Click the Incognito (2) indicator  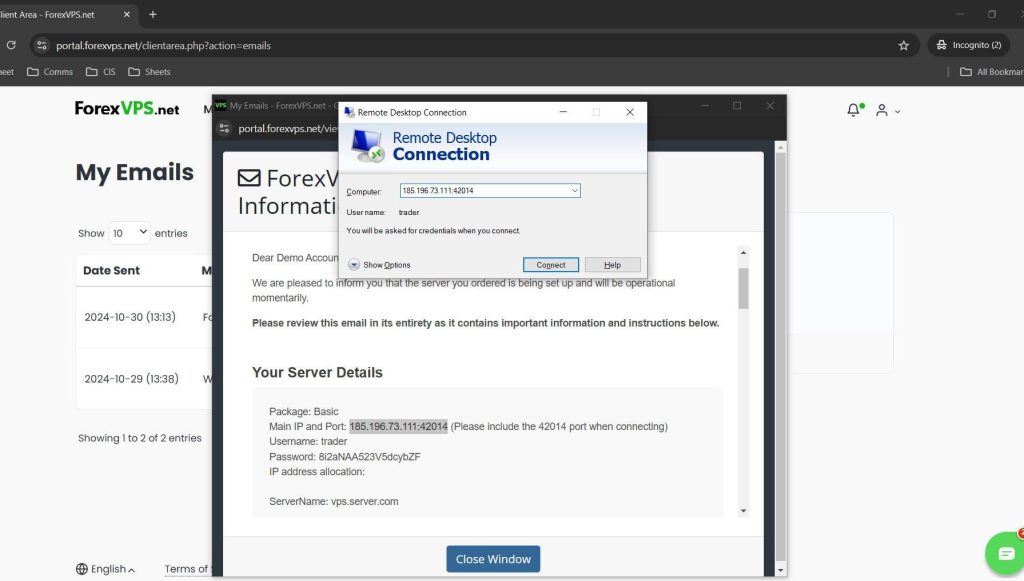[968, 45]
